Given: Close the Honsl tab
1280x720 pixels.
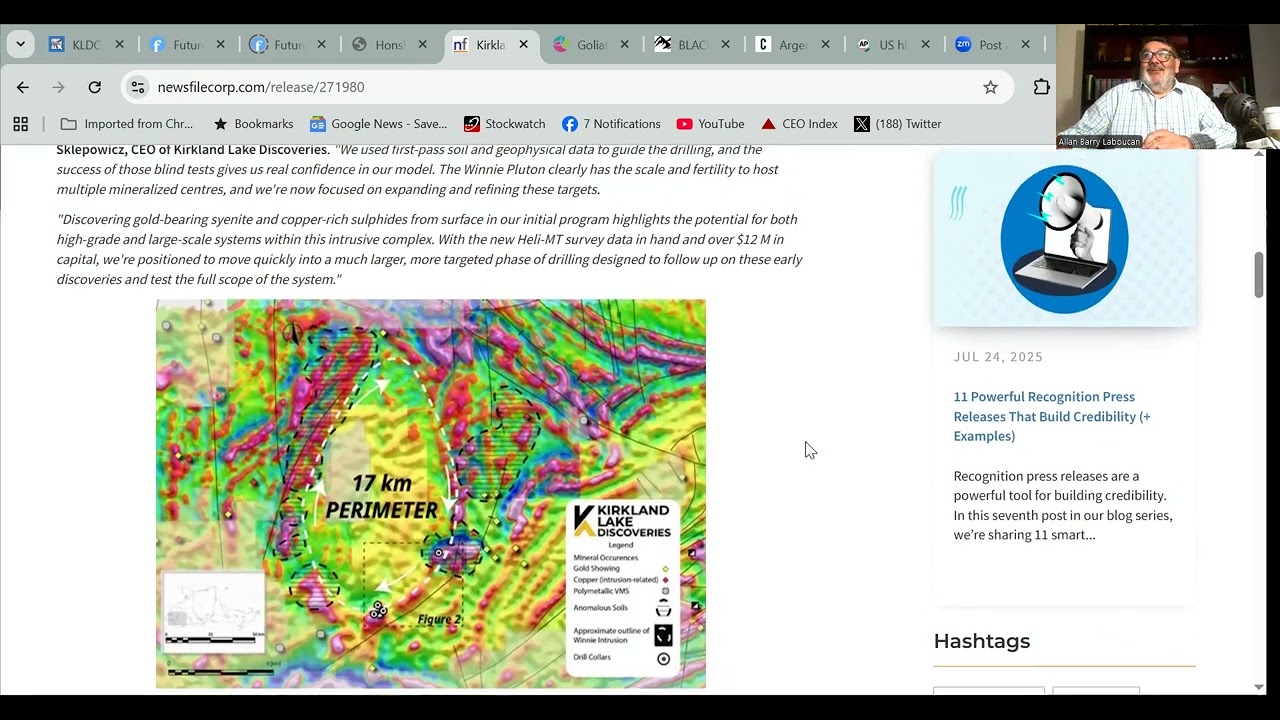Looking at the screenshot, I should pos(423,45).
